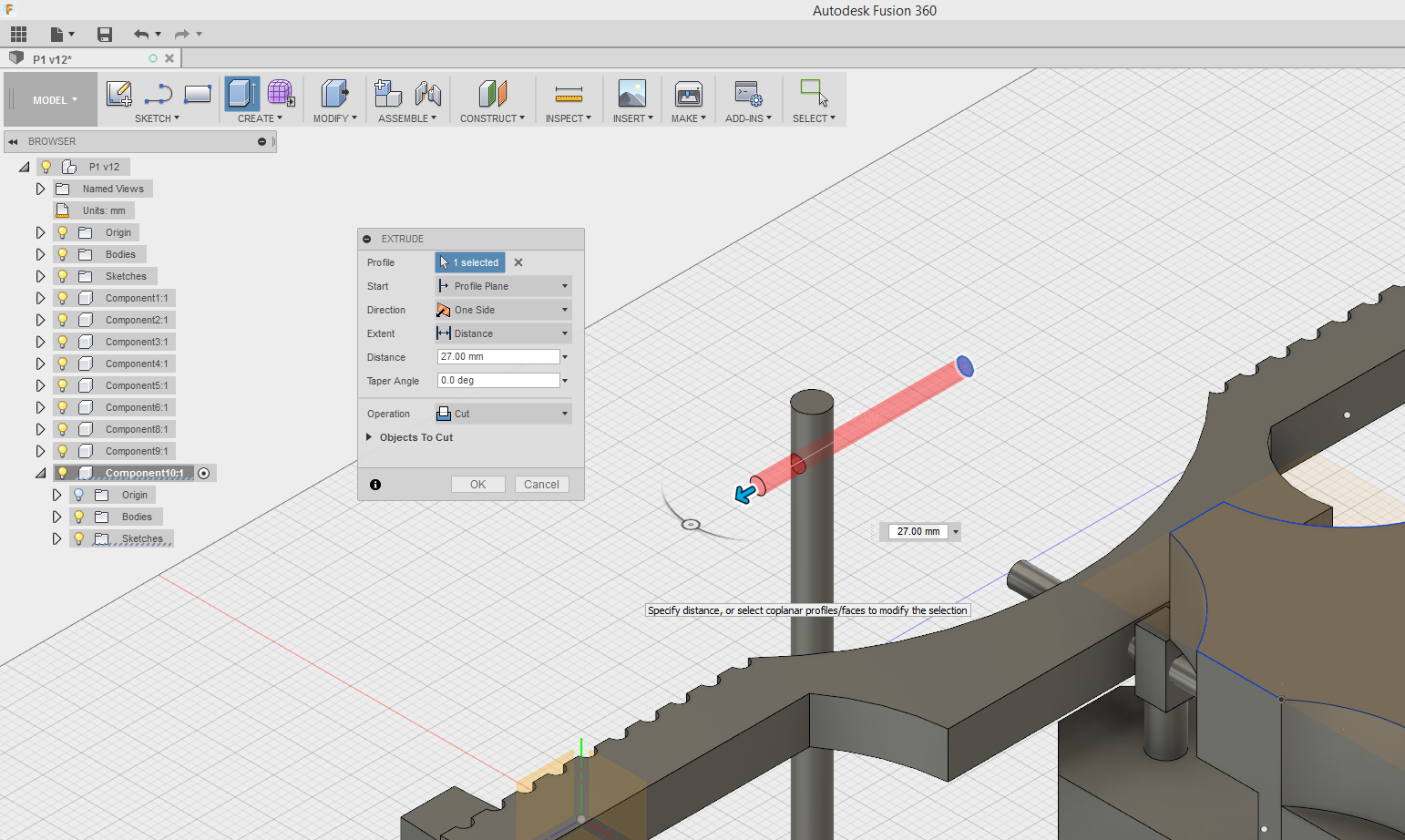Toggle visibility bulb of top-level Bodies
Viewport: 1405px width, 840px height.
pos(62,254)
